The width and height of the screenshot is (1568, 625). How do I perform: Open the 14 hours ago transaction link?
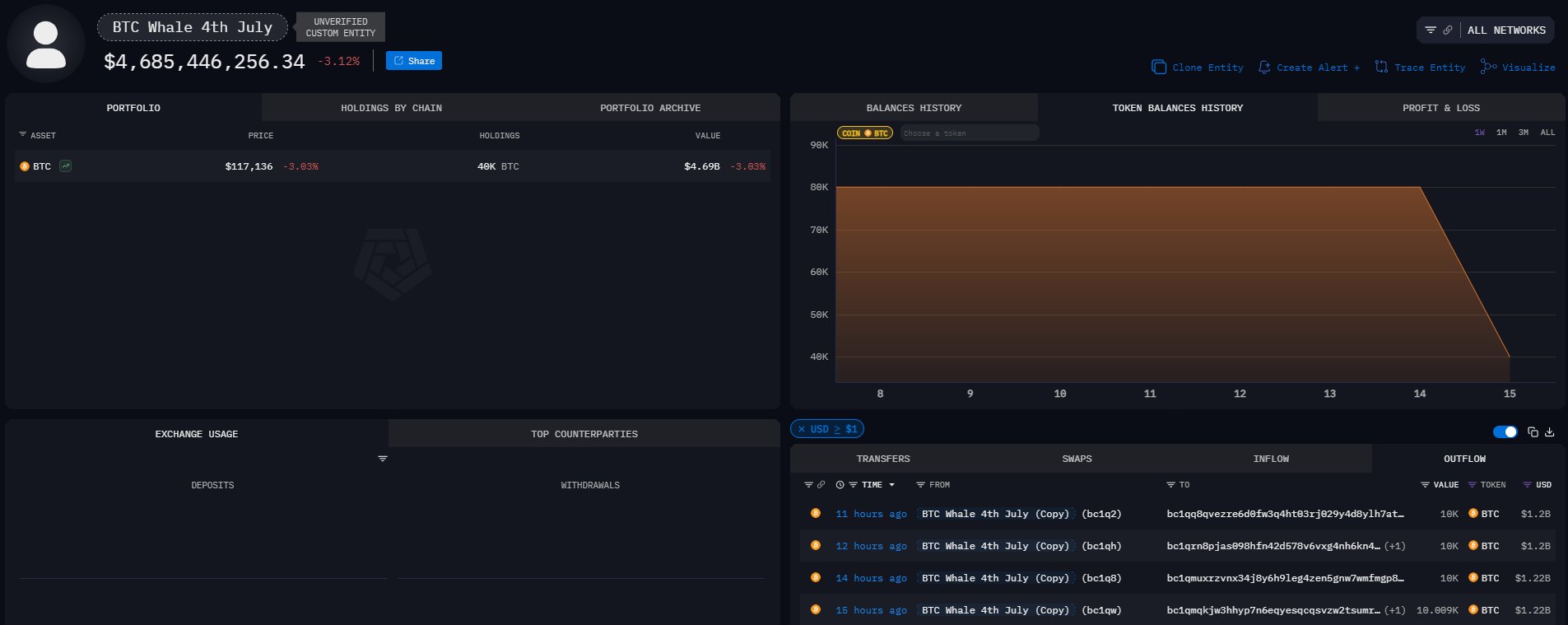871,578
